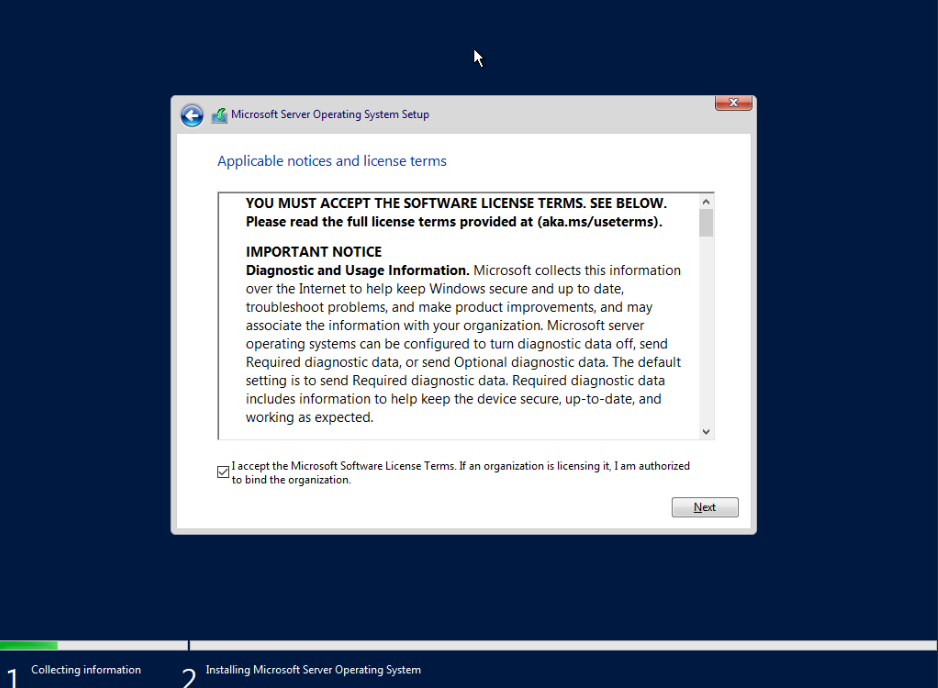Uncheck the accept license terms checkbox
Screen dimensions: 938x688
coord(223,472)
